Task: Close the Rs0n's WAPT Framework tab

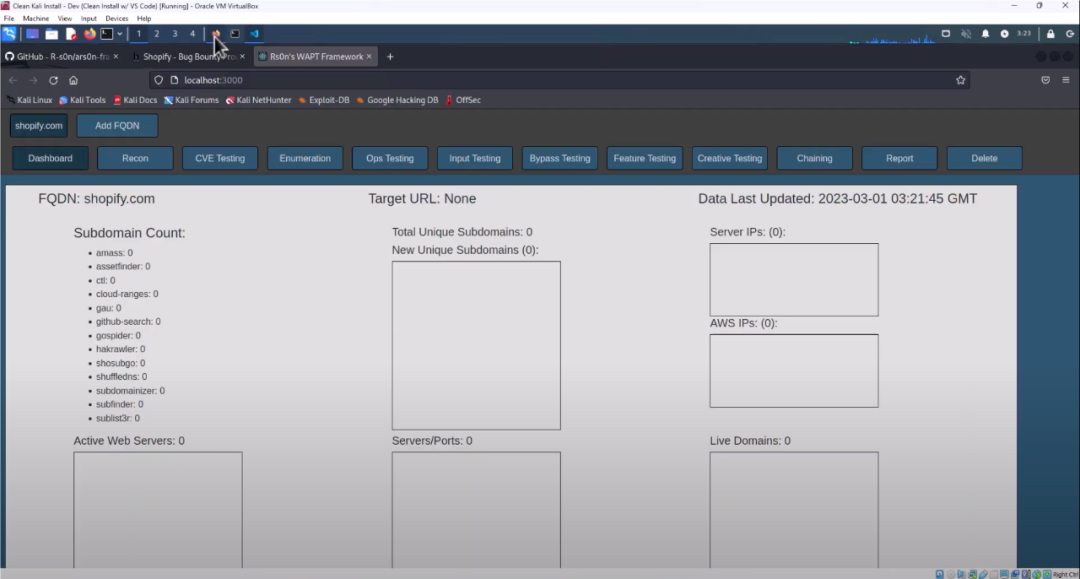Action: (369, 56)
